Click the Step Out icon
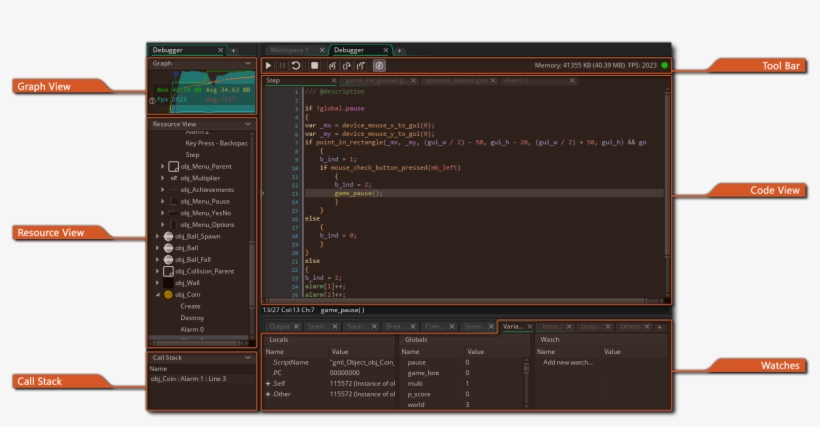 (360, 65)
